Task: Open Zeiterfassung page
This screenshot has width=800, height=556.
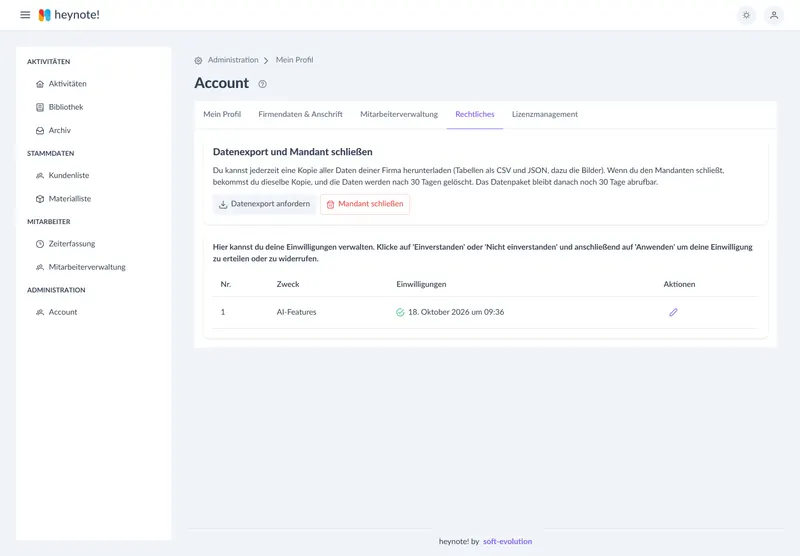Action: [x=72, y=244]
